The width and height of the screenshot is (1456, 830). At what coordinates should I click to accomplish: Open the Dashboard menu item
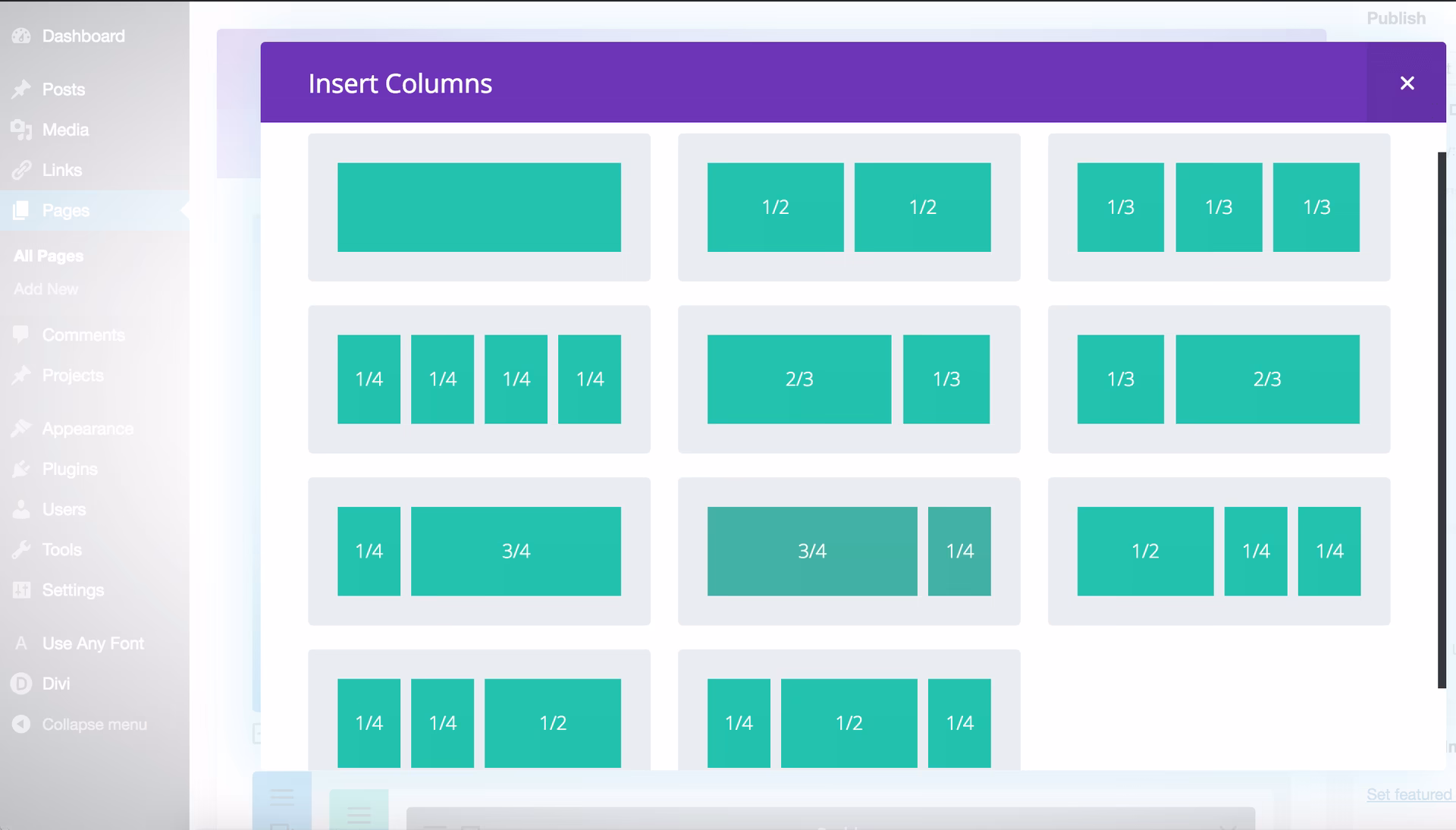83,36
